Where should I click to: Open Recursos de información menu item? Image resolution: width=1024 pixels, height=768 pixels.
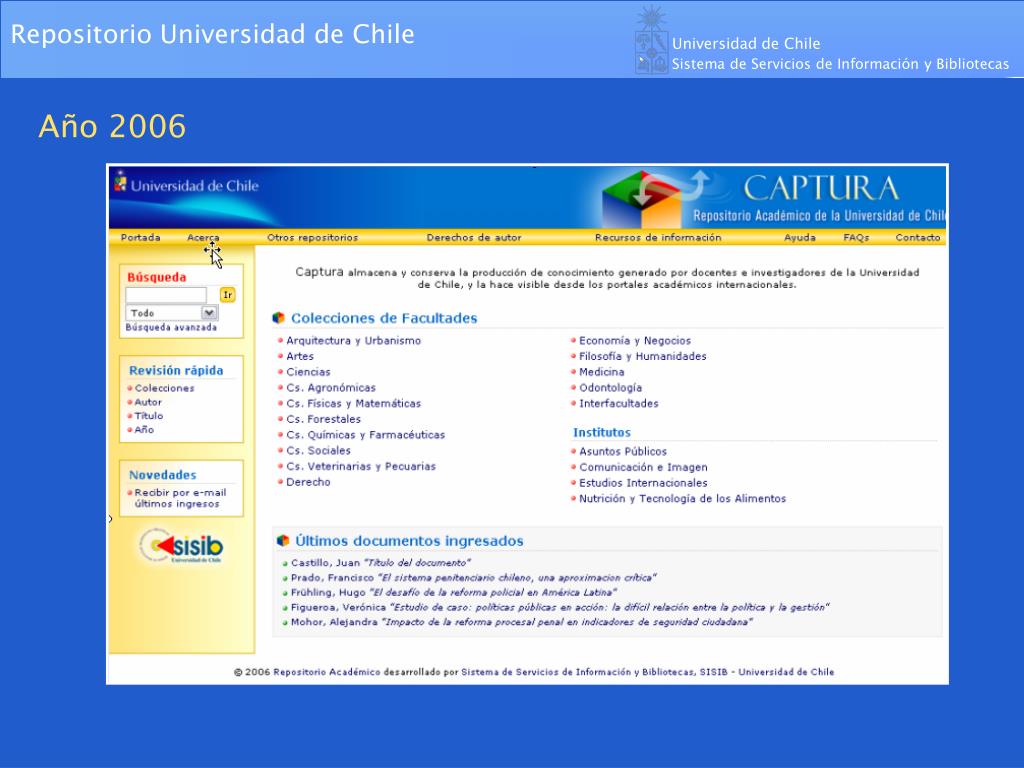[658, 238]
